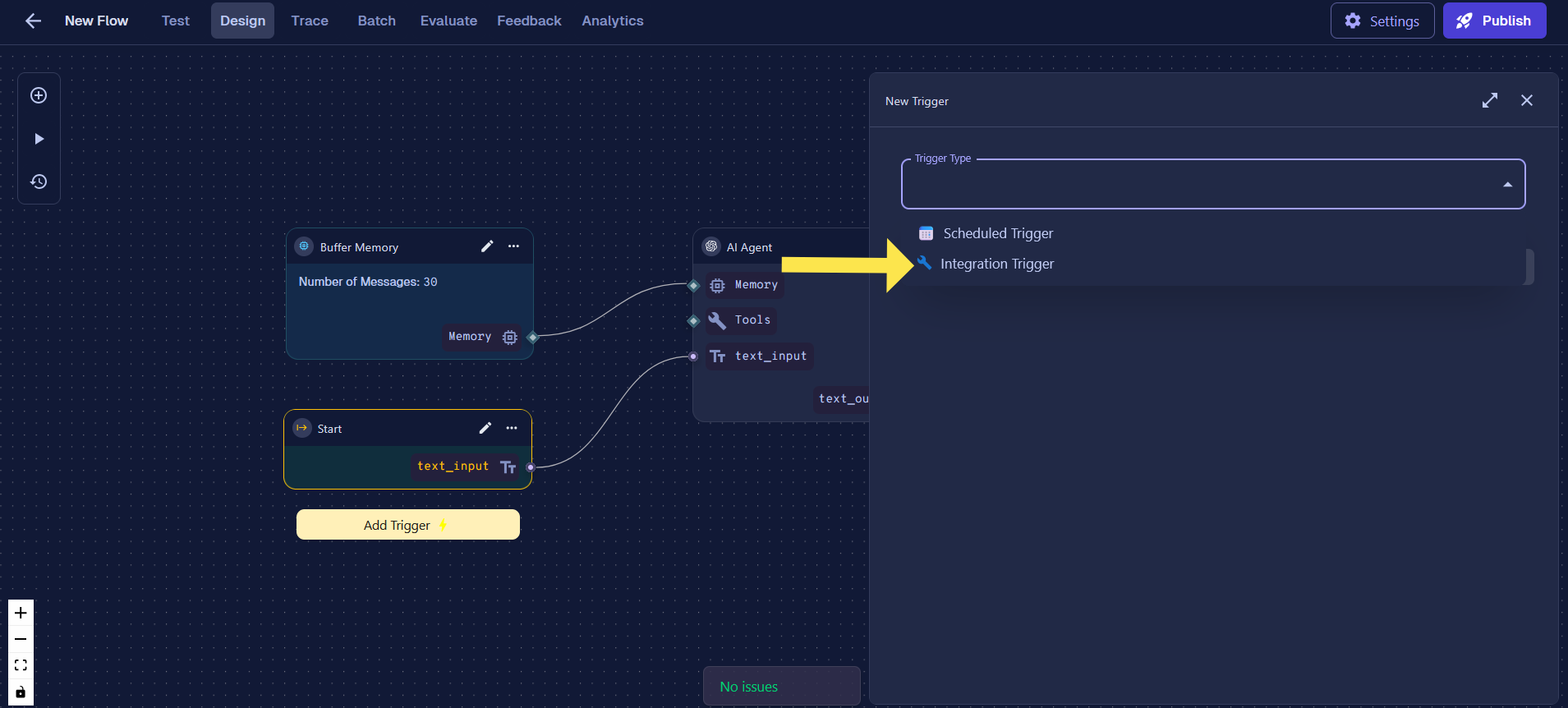Click the add node plus icon
The height and width of the screenshot is (708, 1568).
point(39,95)
